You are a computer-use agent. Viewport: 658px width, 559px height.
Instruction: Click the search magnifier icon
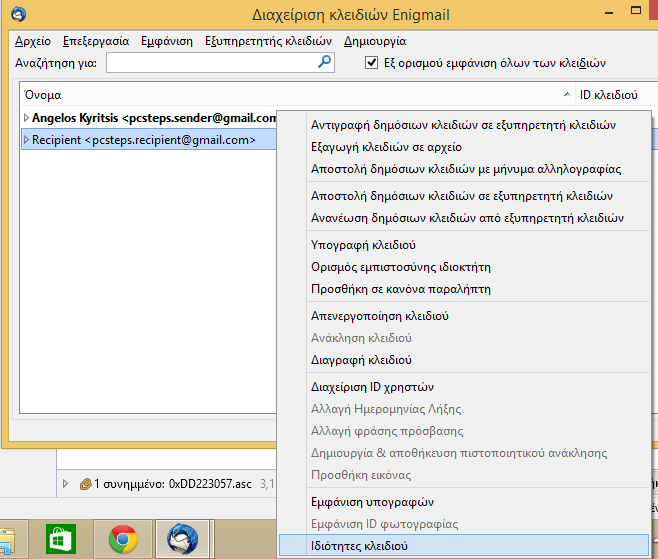(324, 62)
